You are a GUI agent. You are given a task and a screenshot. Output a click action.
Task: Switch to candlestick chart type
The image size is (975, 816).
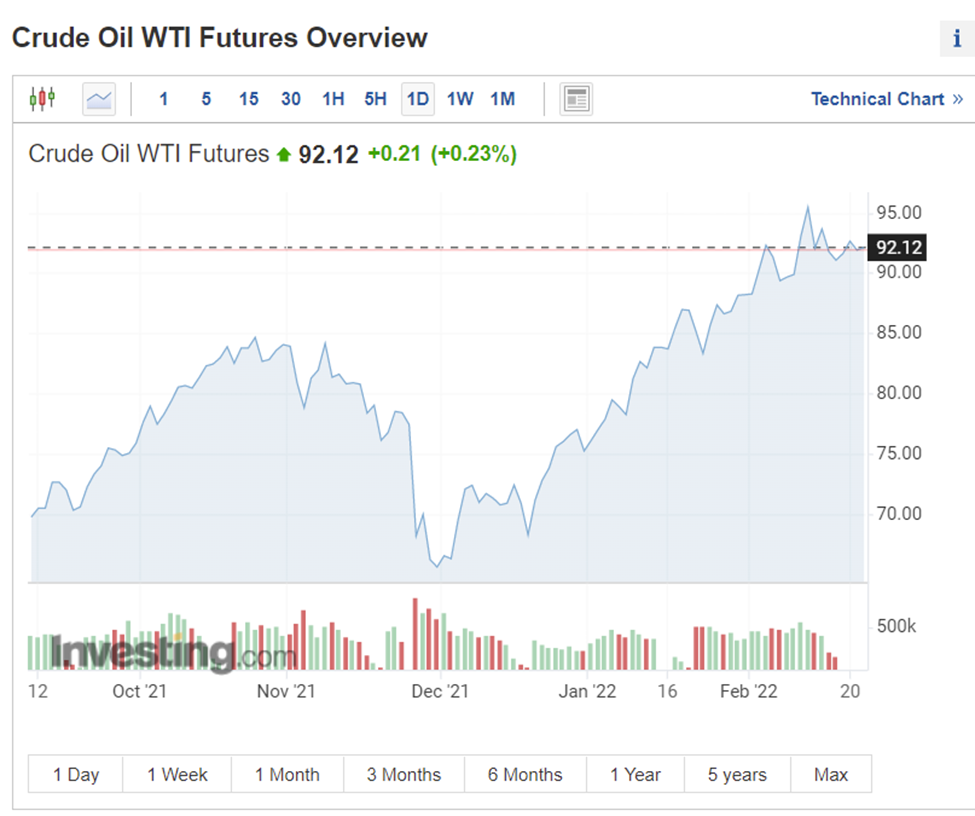click(42, 98)
